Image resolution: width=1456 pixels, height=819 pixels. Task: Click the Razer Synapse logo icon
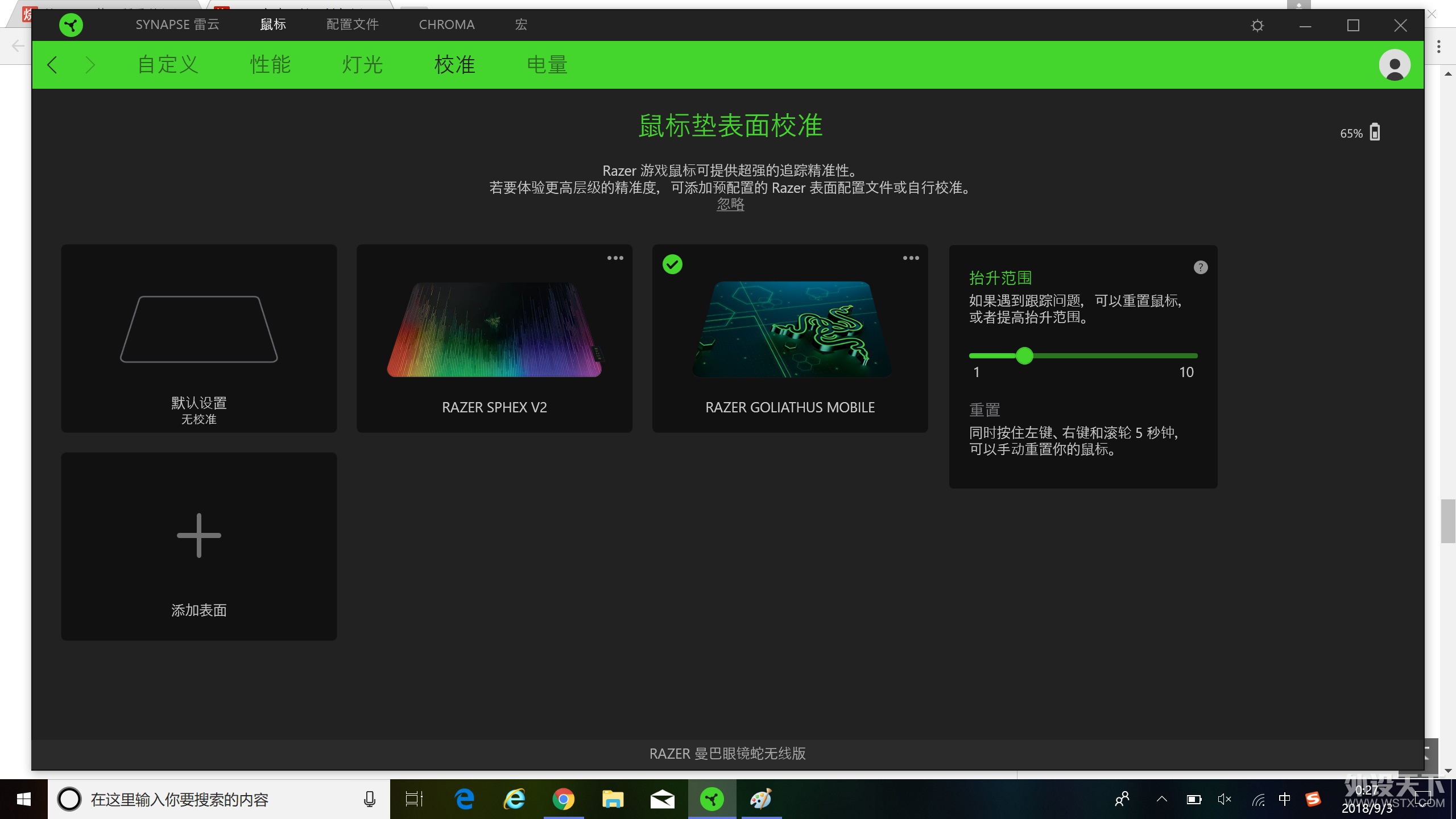pyautogui.click(x=71, y=25)
